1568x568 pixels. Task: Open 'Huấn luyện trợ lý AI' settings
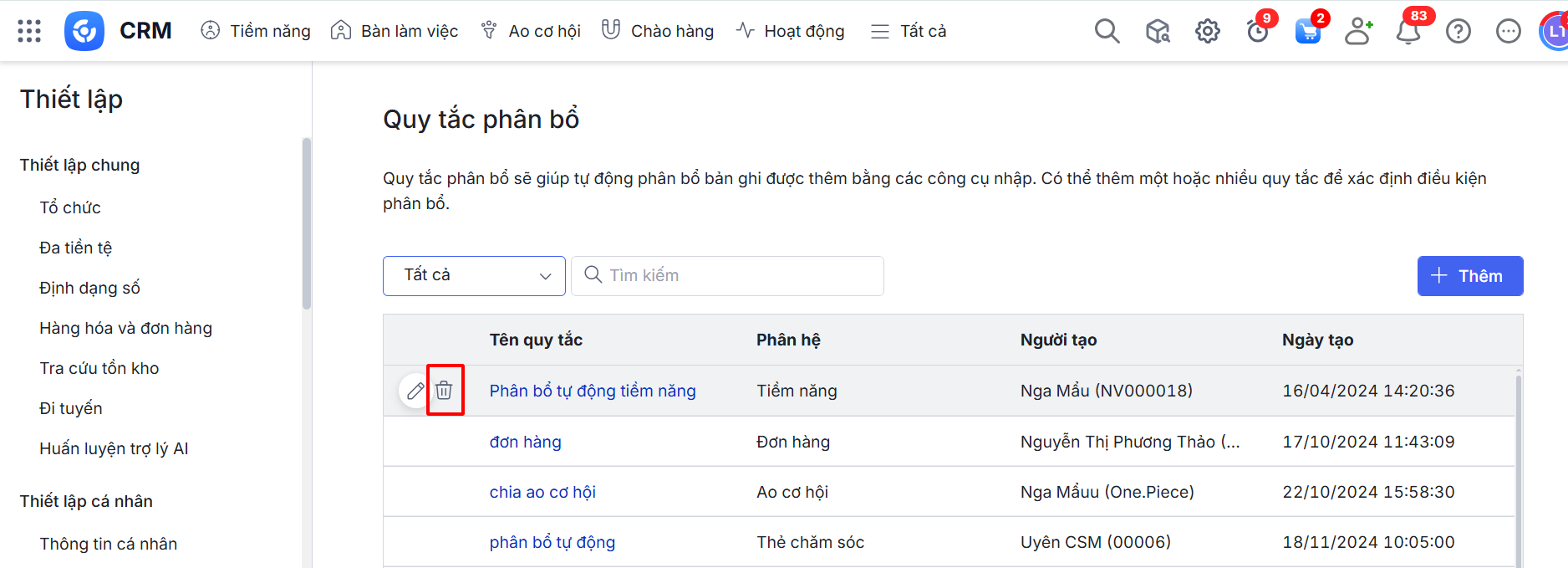114,448
